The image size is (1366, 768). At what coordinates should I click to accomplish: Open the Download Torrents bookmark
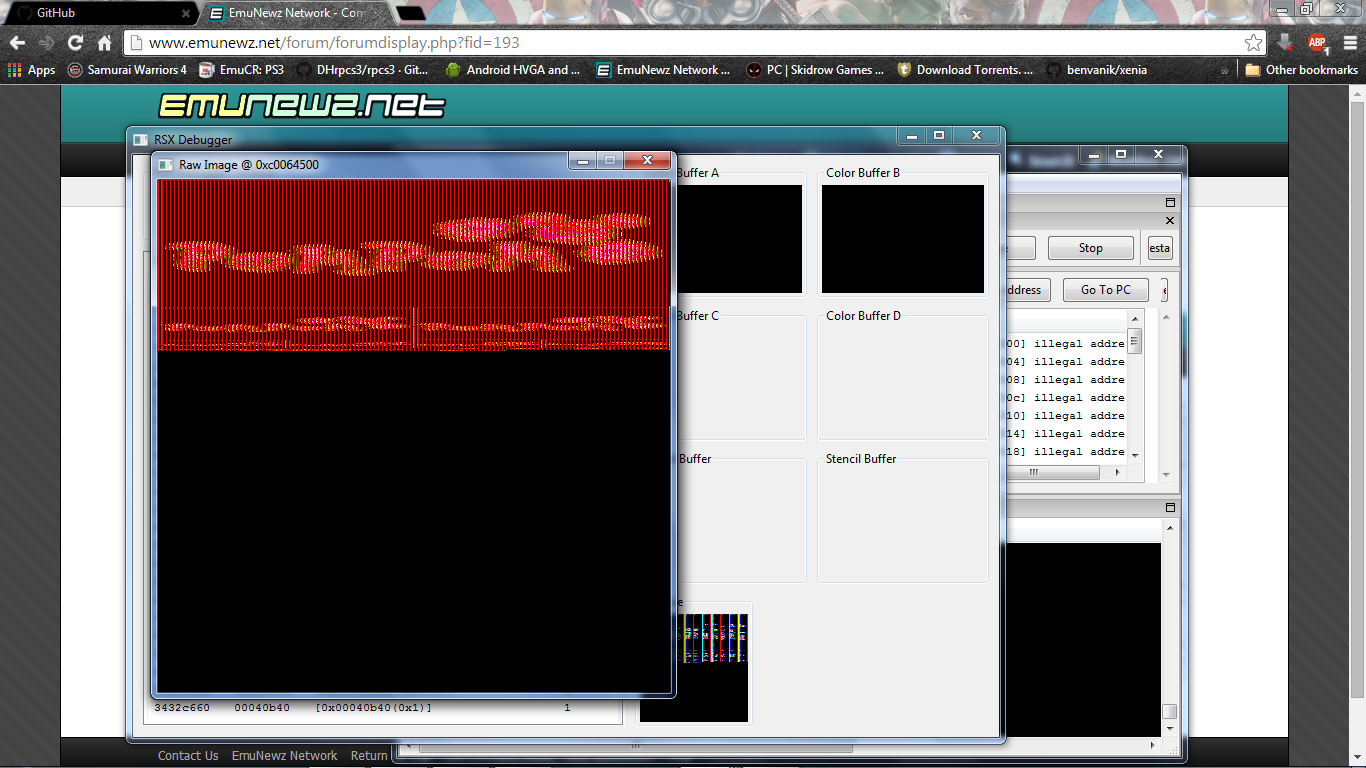[x=965, y=70]
